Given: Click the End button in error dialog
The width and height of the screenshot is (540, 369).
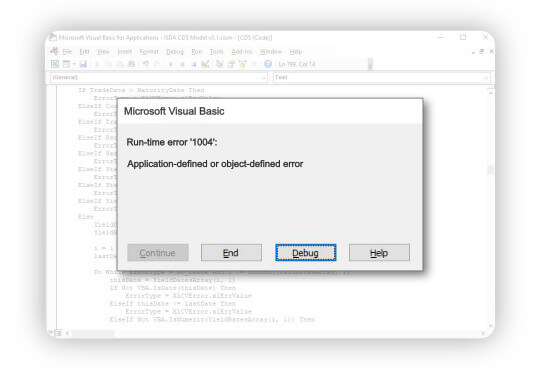Looking at the screenshot, I should pos(231,253).
